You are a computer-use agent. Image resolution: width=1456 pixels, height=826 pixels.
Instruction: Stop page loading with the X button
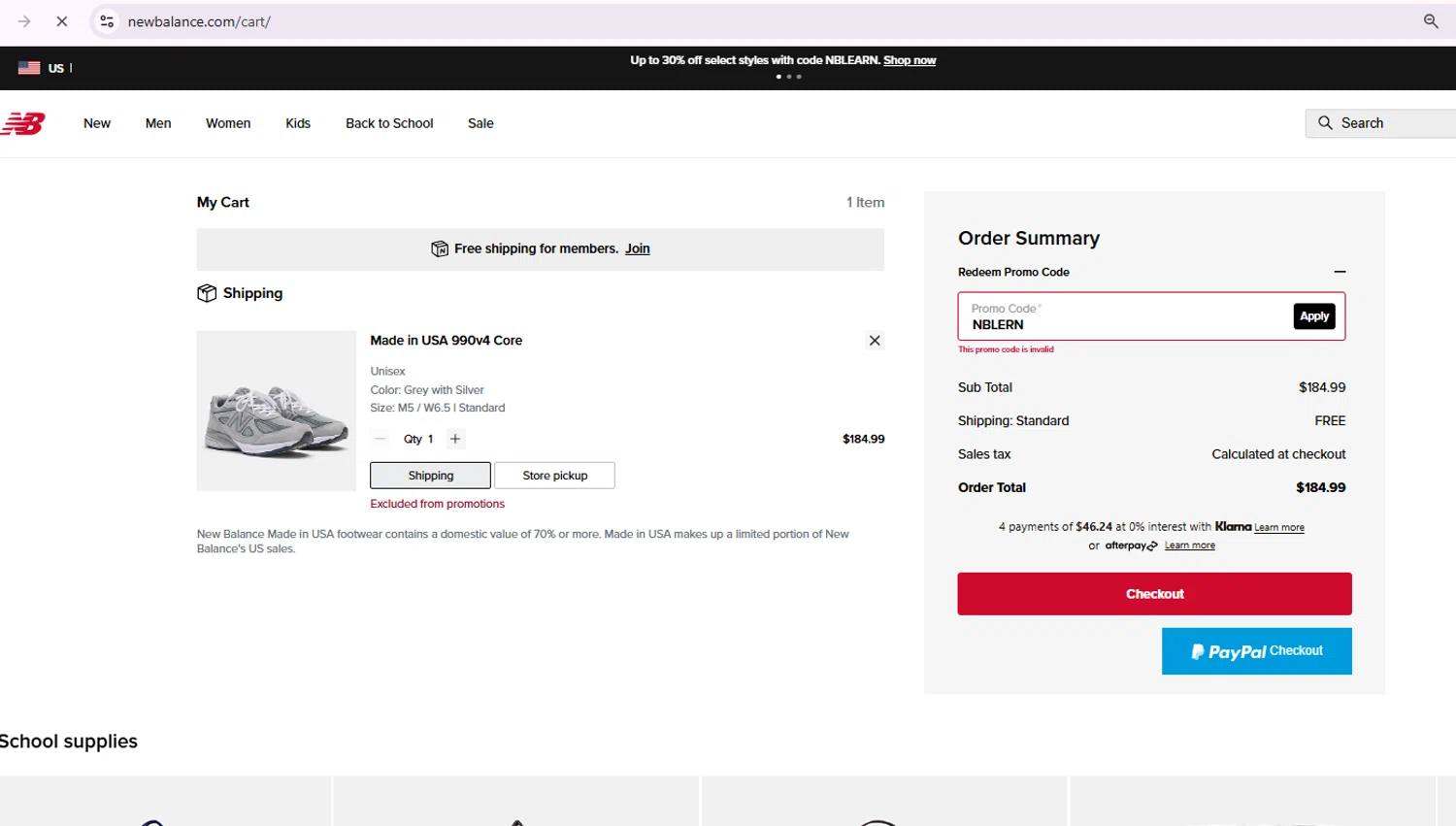(62, 21)
